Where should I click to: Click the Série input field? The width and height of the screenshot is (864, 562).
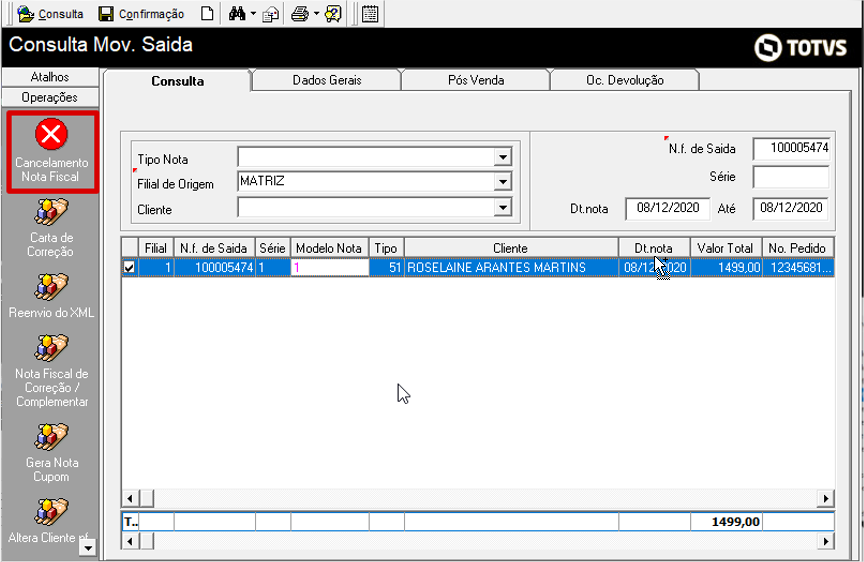click(791, 177)
